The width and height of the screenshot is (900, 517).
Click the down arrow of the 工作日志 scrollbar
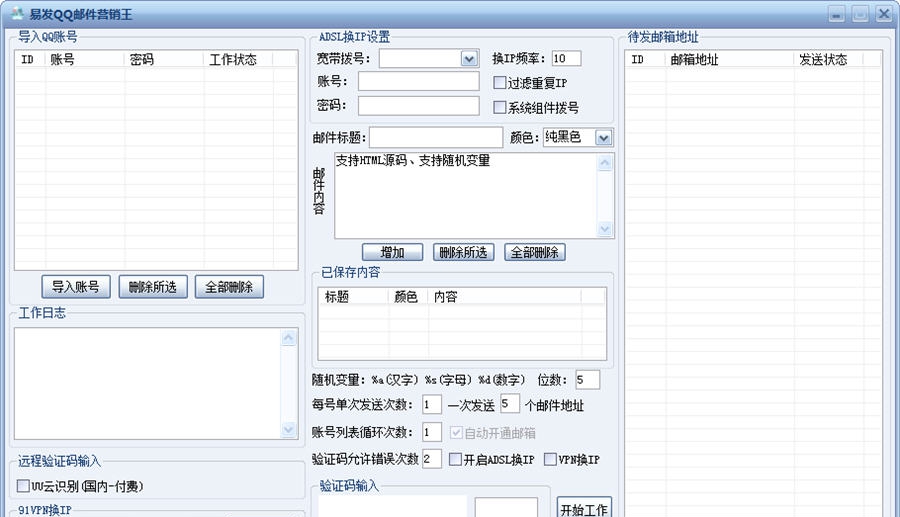(289, 429)
